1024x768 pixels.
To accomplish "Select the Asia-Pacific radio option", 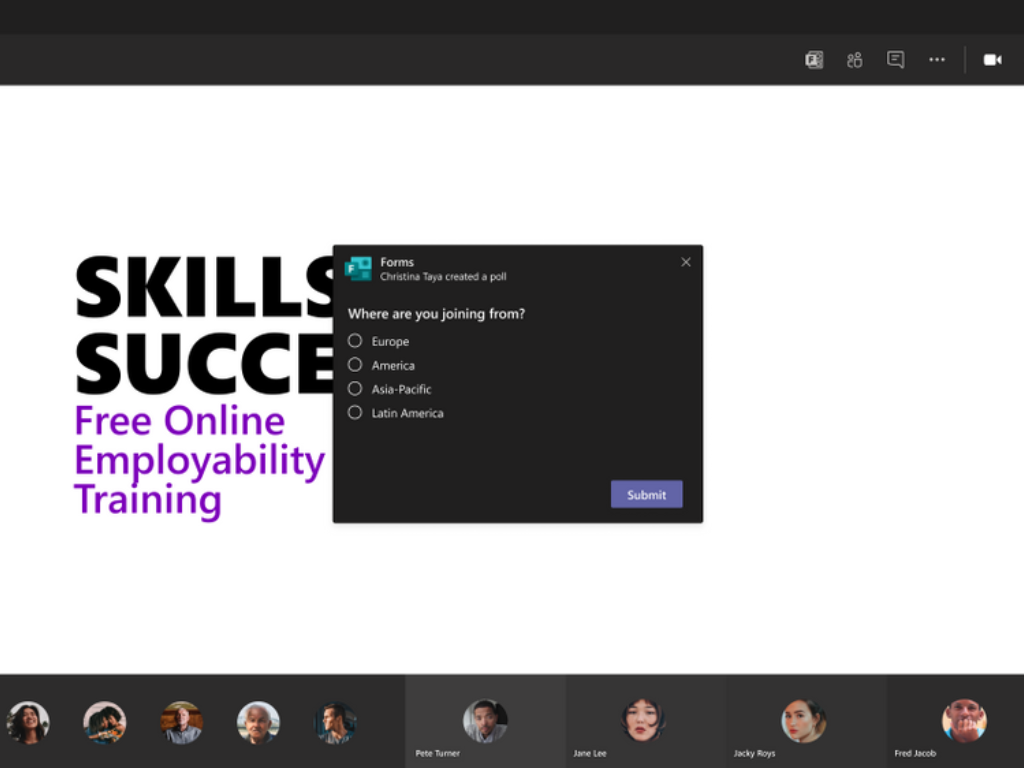I will 355,389.
